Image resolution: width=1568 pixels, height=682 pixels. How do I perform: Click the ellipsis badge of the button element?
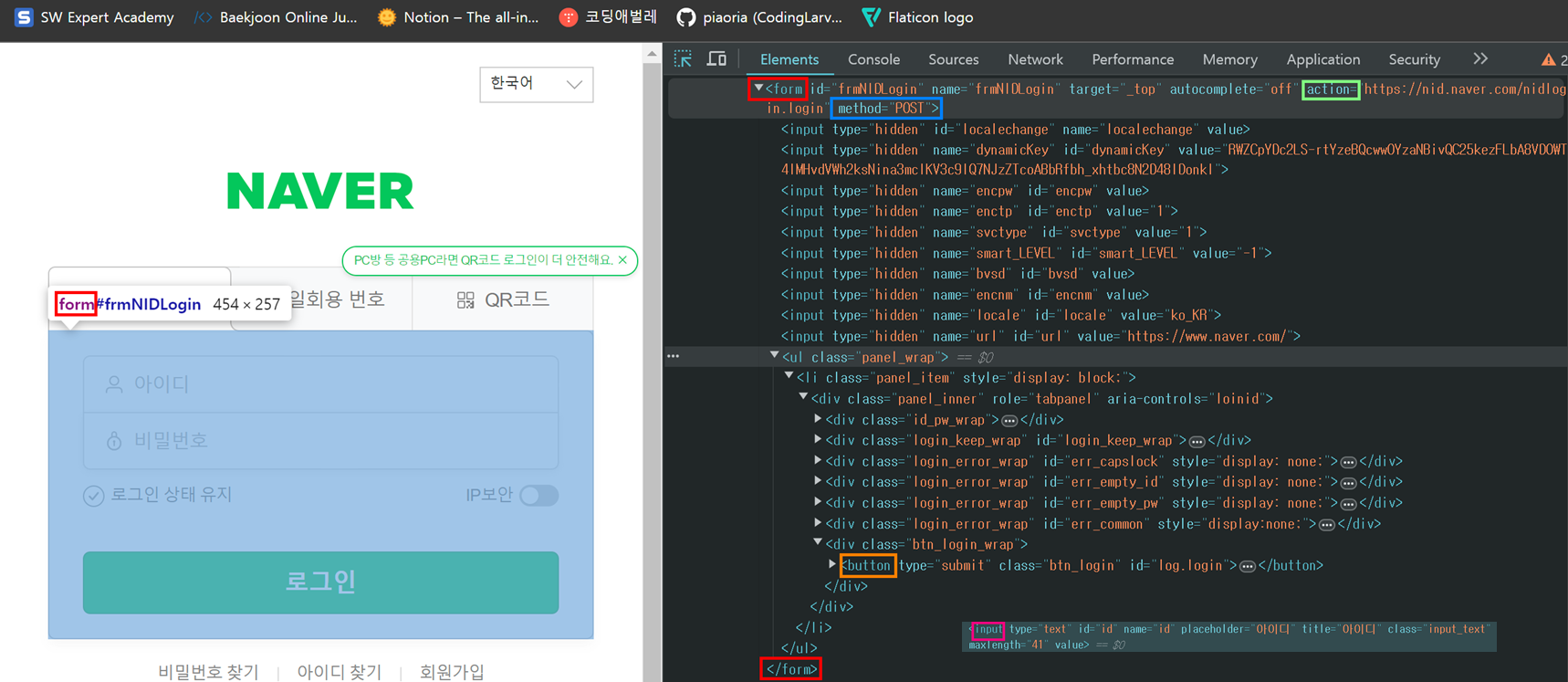click(1247, 566)
